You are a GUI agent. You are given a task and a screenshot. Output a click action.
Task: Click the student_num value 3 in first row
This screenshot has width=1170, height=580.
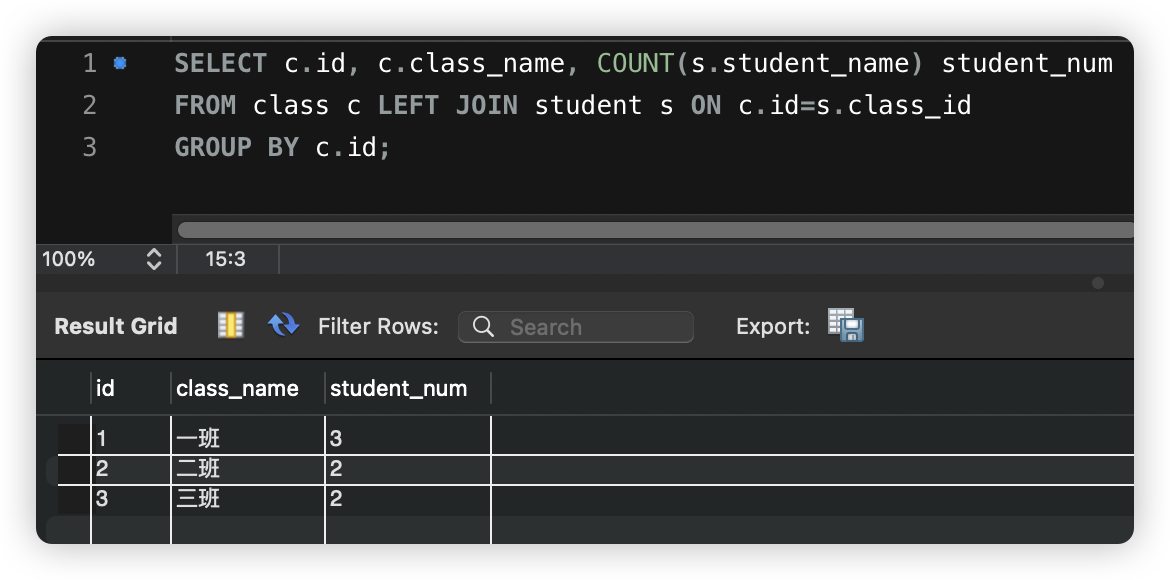click(x=406, y=438)
